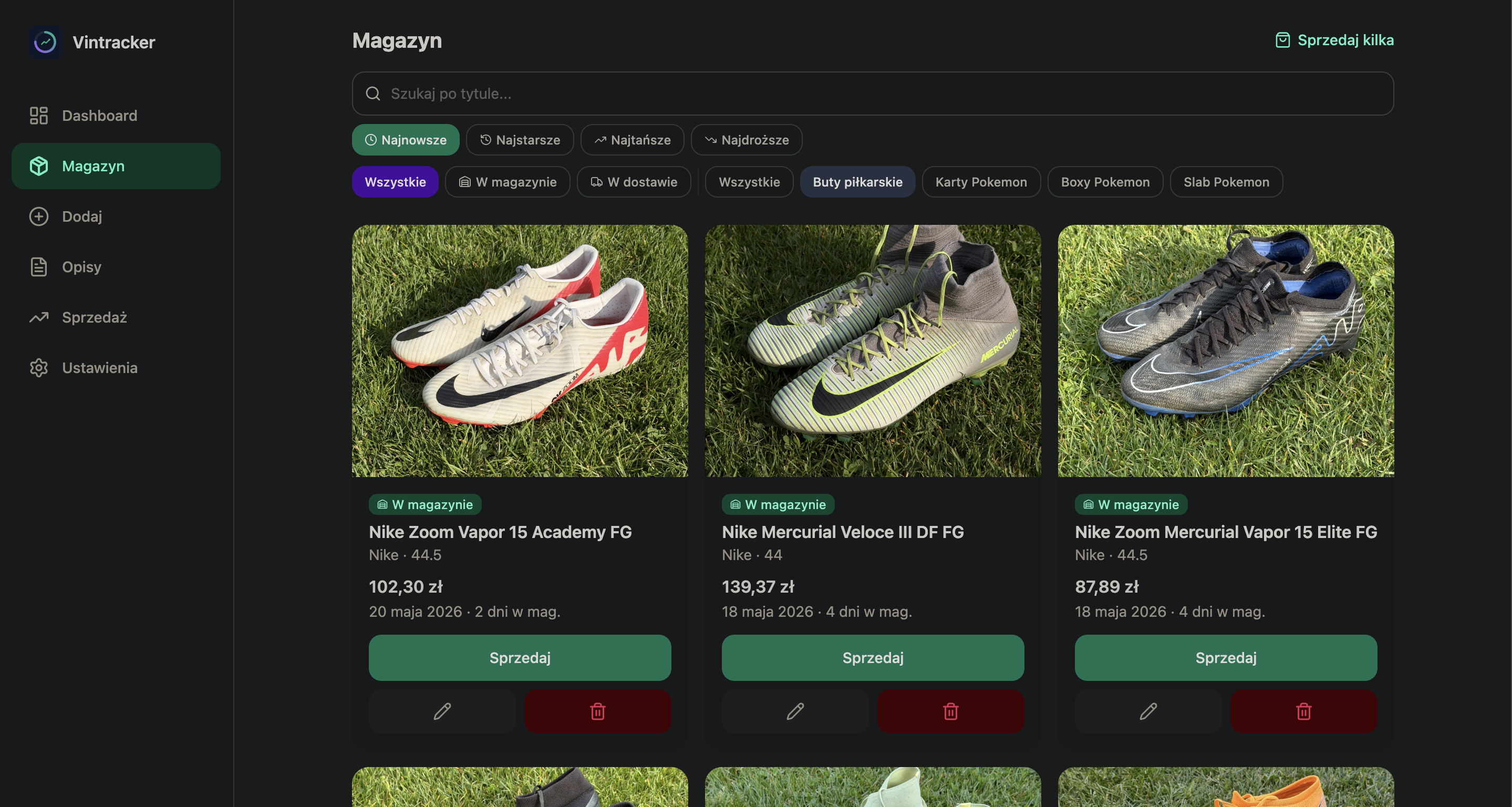Click the Sprzedaj kilka link
Image resolution: width=1512 pixels, height=807 pixels.
click(x=1334, y=40)
